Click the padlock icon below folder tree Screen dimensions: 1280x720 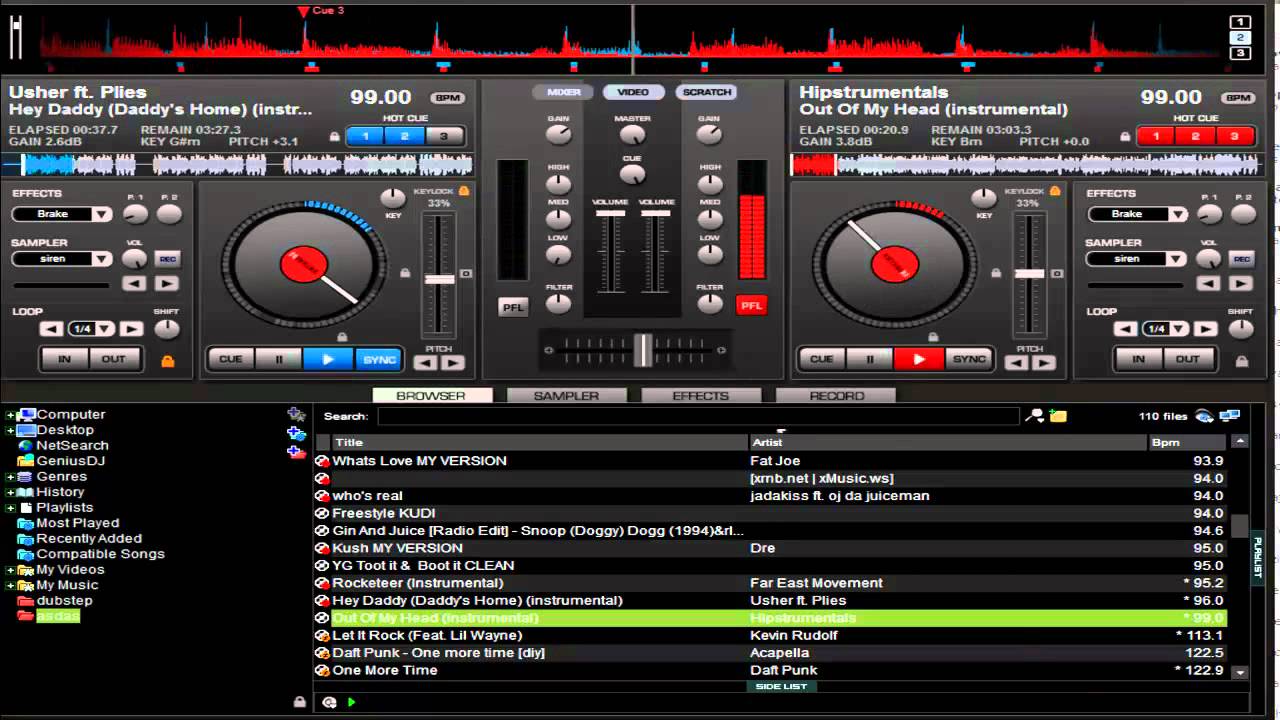299,702
